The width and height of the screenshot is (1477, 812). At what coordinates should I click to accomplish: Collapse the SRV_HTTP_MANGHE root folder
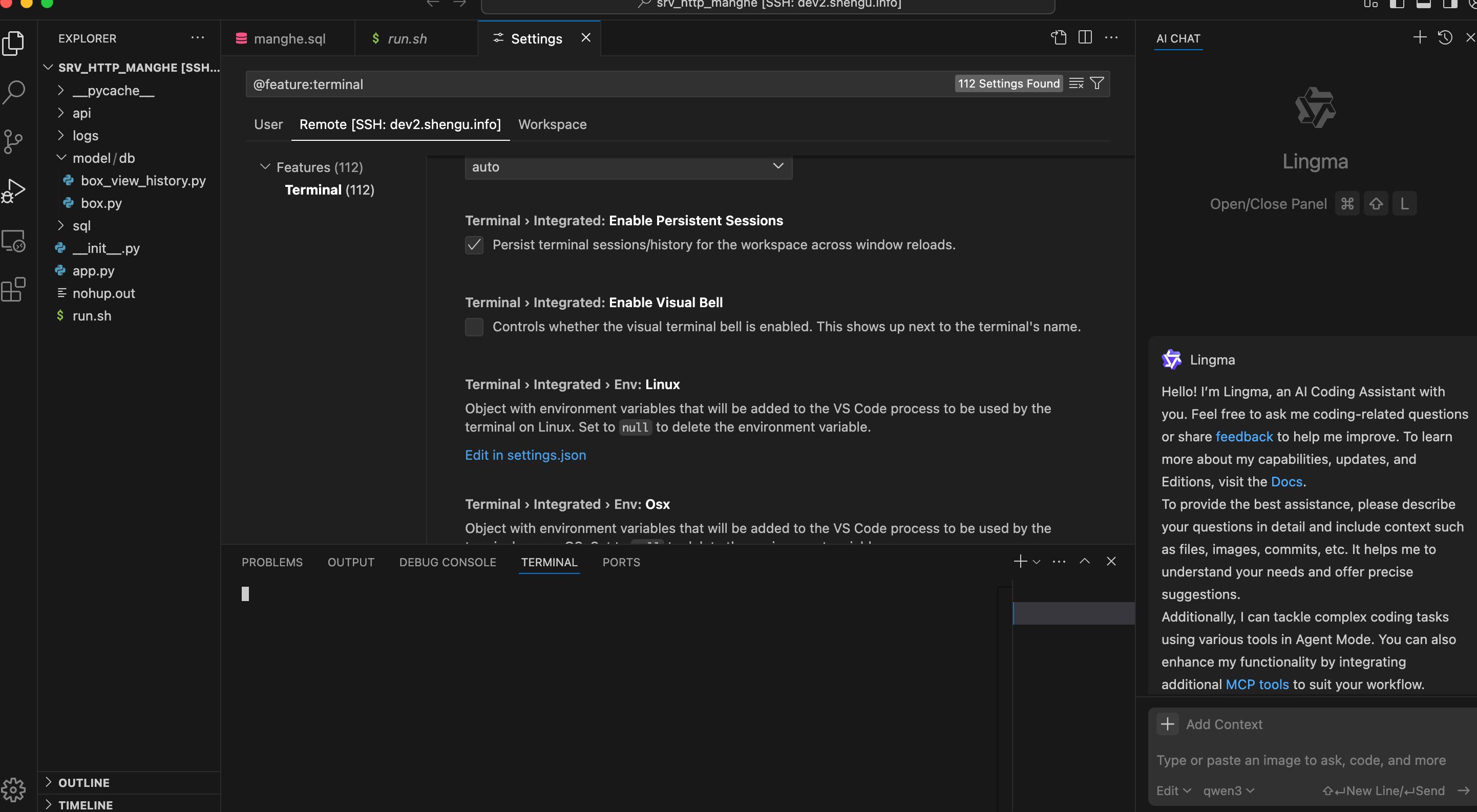point(48,68)
